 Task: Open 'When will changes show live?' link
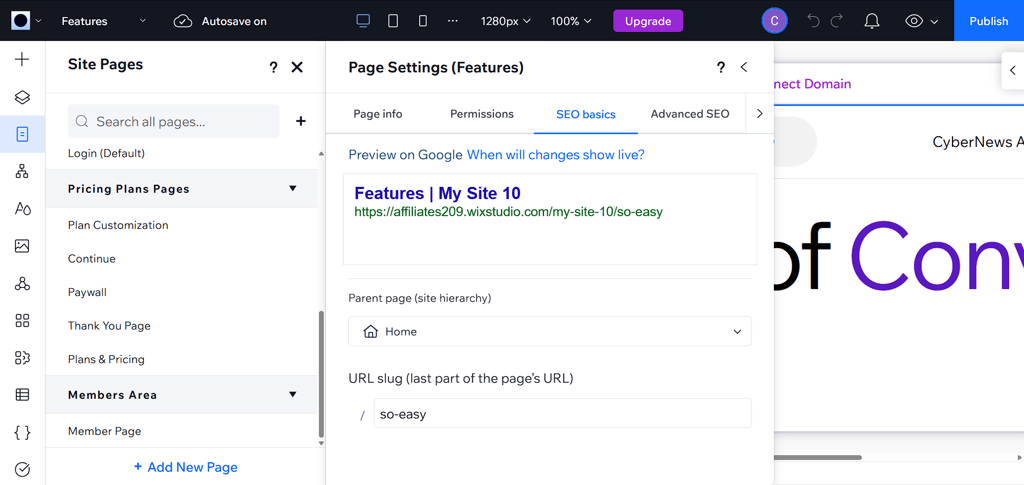pyautogui.click(x=556, y=155)
